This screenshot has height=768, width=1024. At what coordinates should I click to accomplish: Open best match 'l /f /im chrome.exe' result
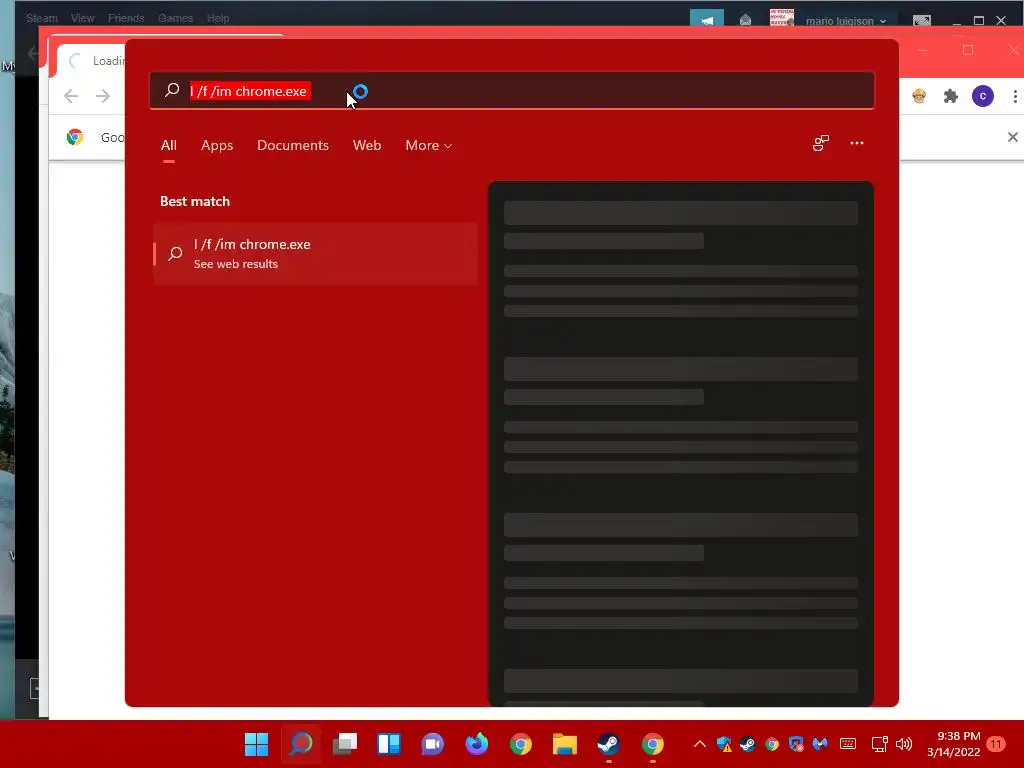click(x=316, y=253)
